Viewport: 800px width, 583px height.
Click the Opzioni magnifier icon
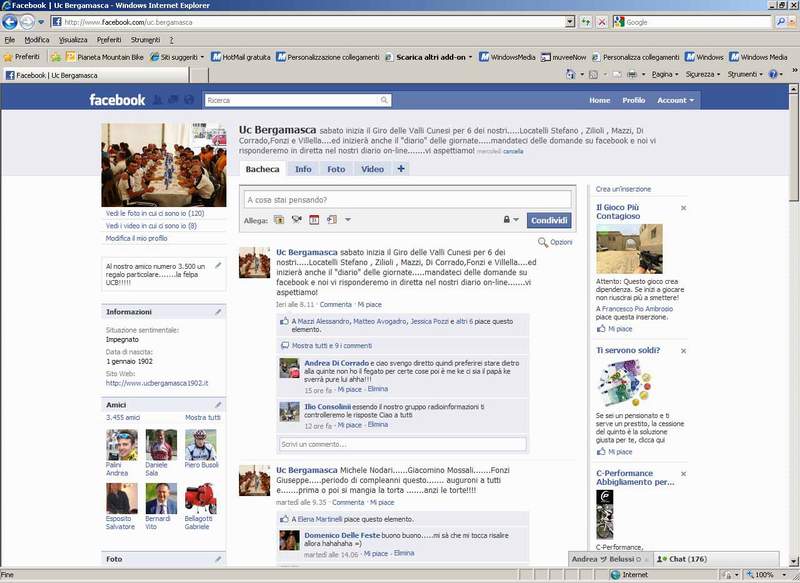[x=542, y=242]
